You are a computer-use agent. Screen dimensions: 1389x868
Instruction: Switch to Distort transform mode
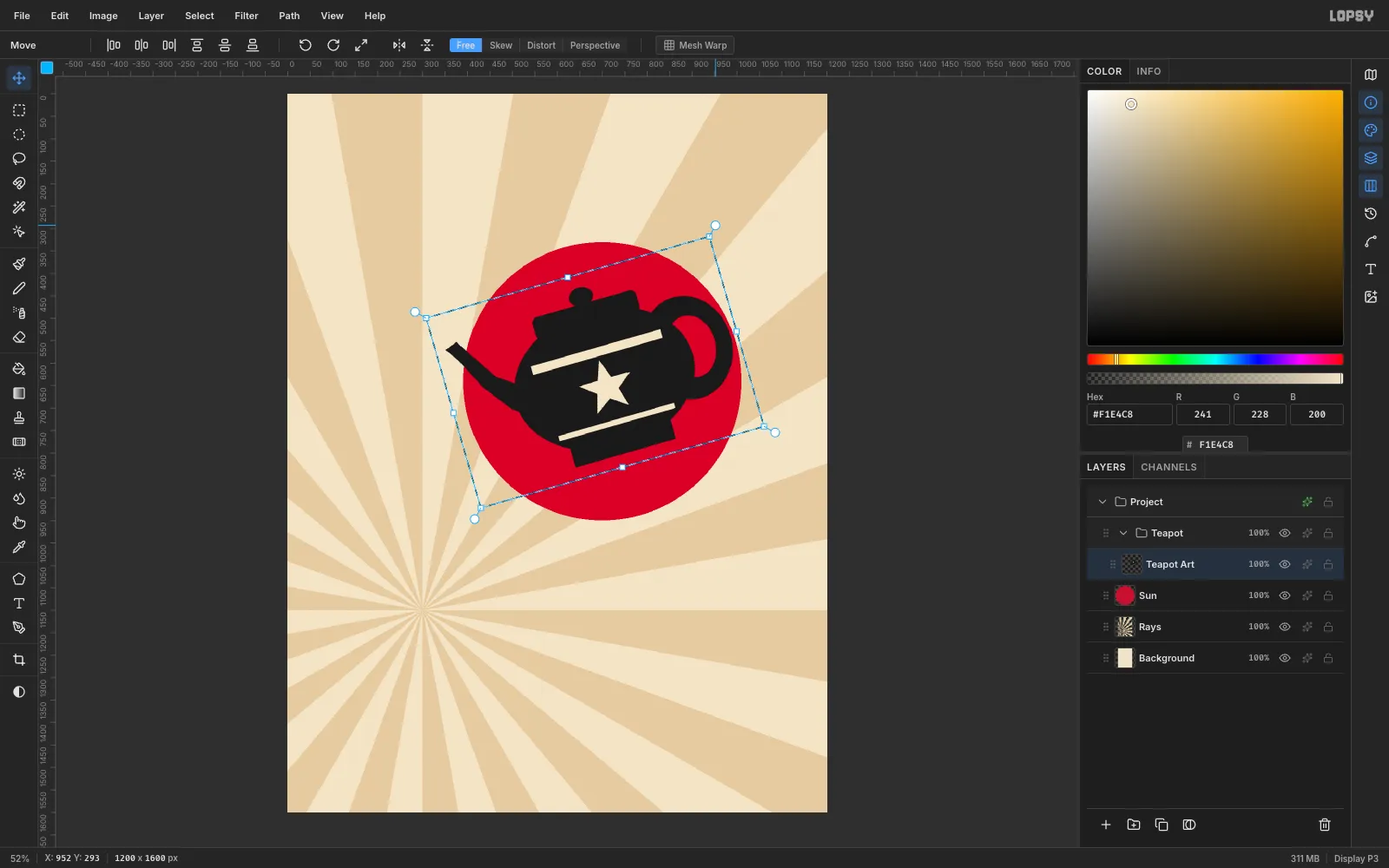pos(541,45)
